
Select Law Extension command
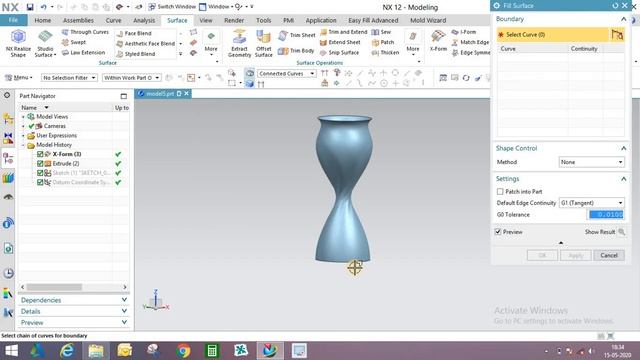tap(83, 53)
